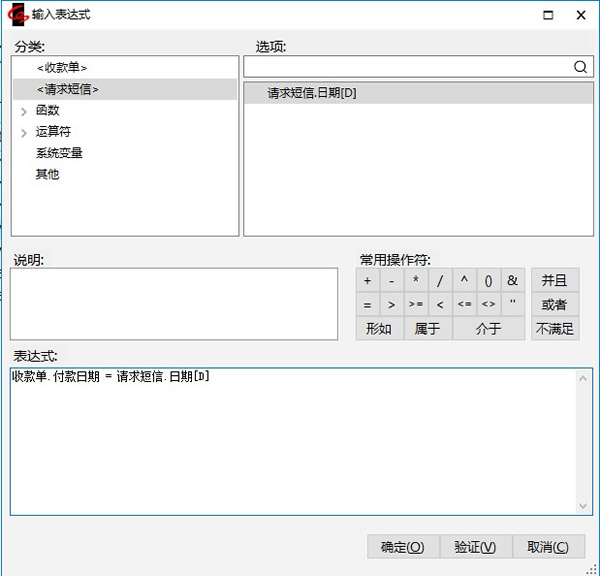Screen dimensions: 600x576
Task: Click the expression box scrollbar down arrow
Action: click(x=585, y=507)
